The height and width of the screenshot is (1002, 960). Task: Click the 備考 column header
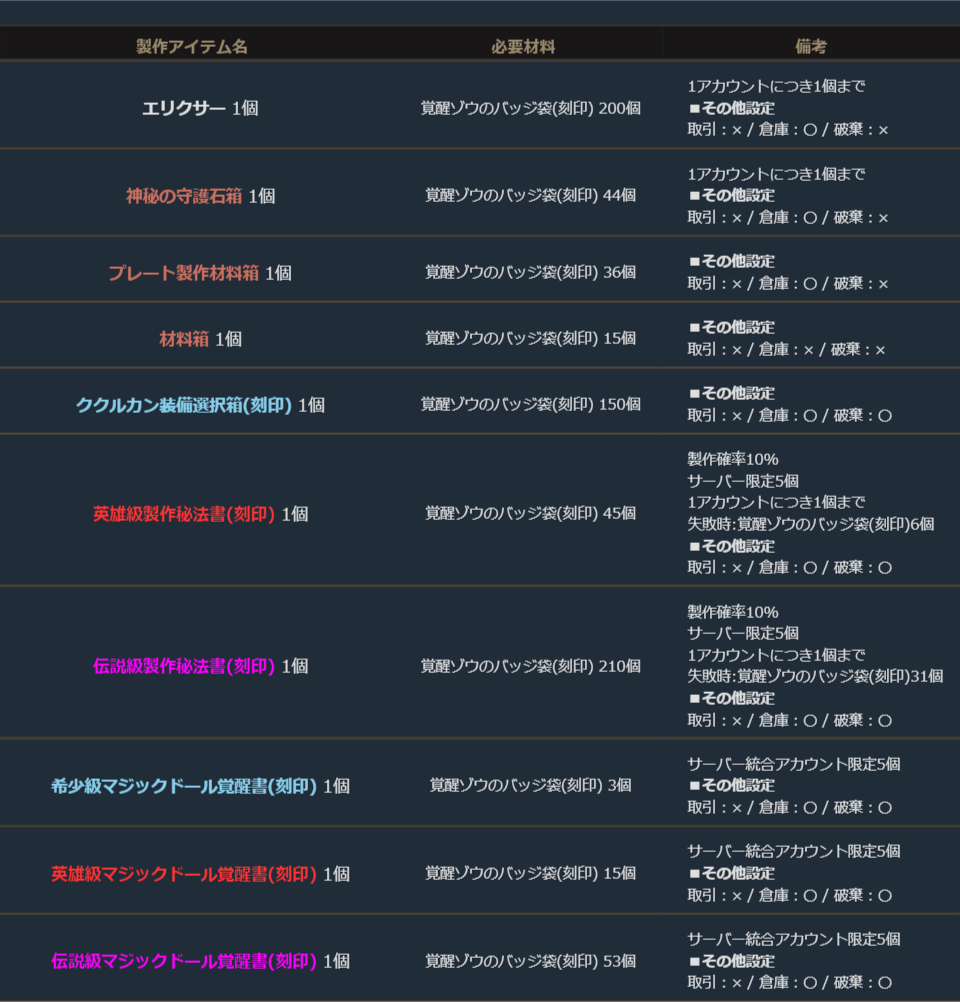click(810, 46)
